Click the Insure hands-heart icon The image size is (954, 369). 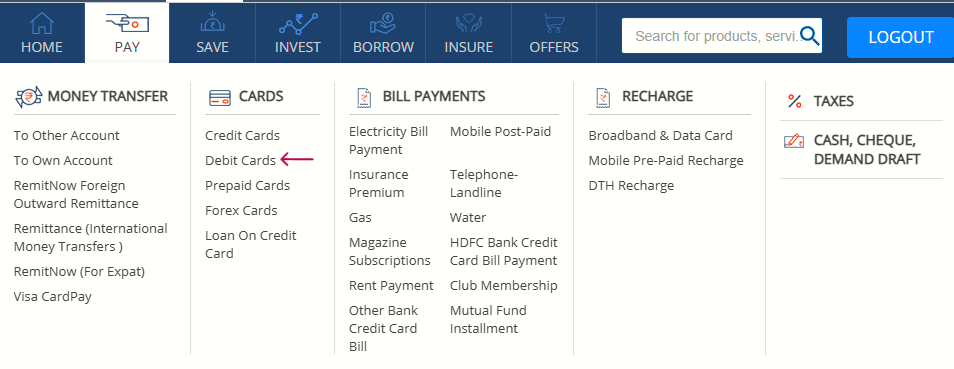(x=468, y=24)
